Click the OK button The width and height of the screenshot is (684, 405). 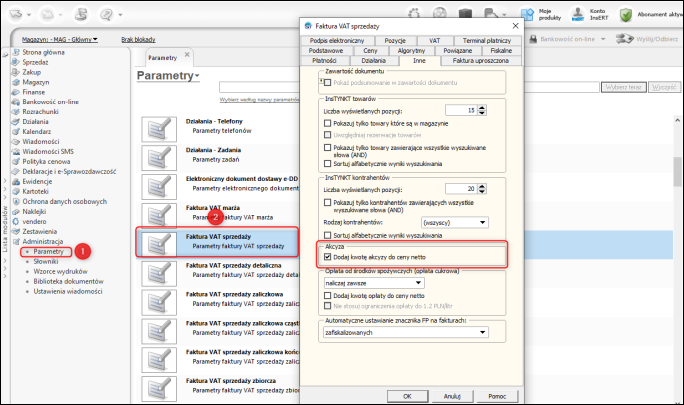coord(407,396)
